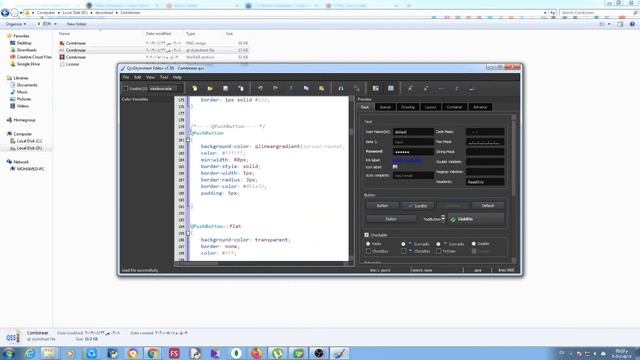The height and width of the screenshot is (360, 640).
Task: Toggle the TriState checkbox
Action: coord(439,251)
